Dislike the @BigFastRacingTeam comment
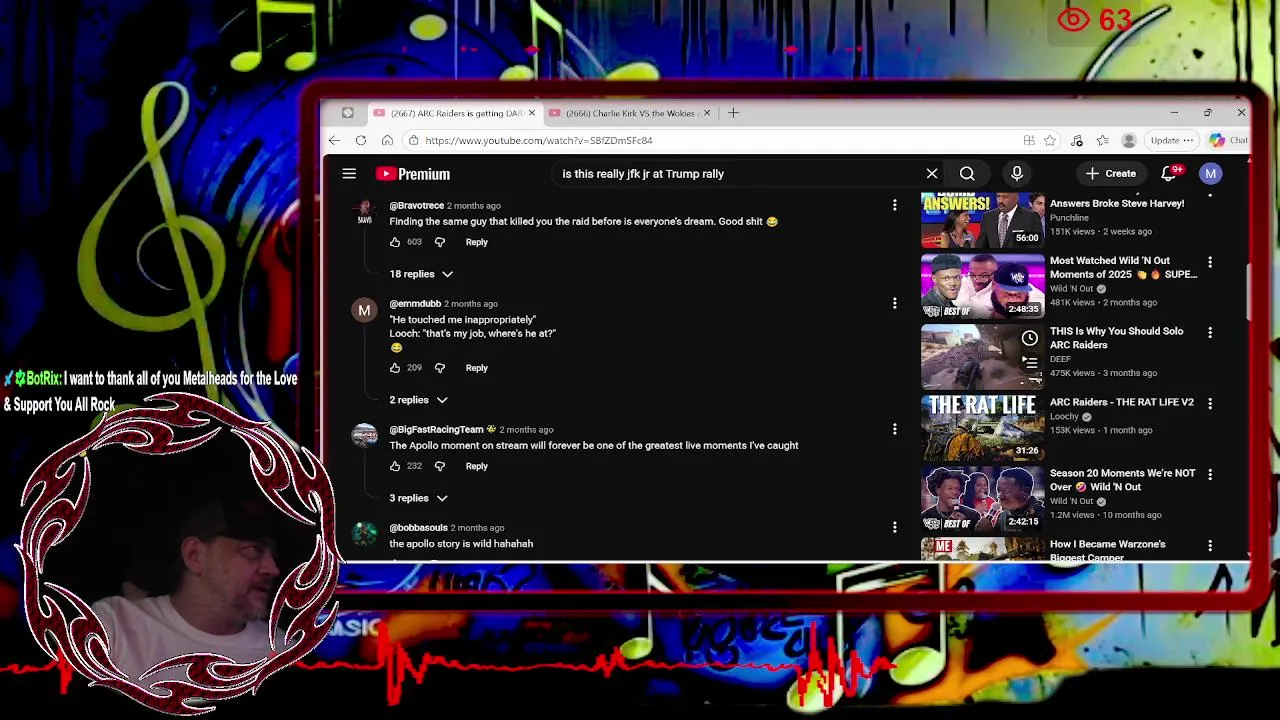Image resolution: width=1280 pixels, height=720 pixels. (440, 466)
